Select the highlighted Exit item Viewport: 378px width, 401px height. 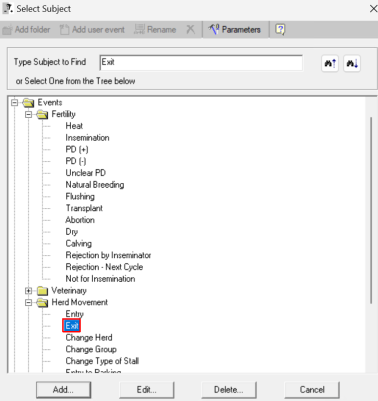click(x=72, y=326)
